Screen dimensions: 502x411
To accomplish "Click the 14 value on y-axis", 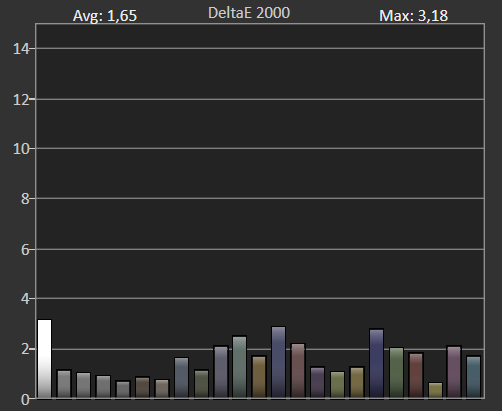I will pos(21,49).
